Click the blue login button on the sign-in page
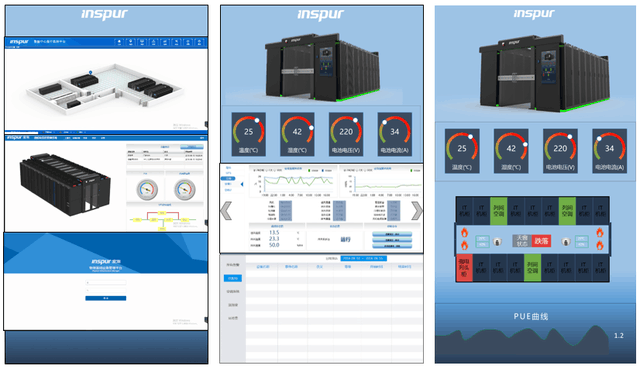 click(x=106, y=298)
